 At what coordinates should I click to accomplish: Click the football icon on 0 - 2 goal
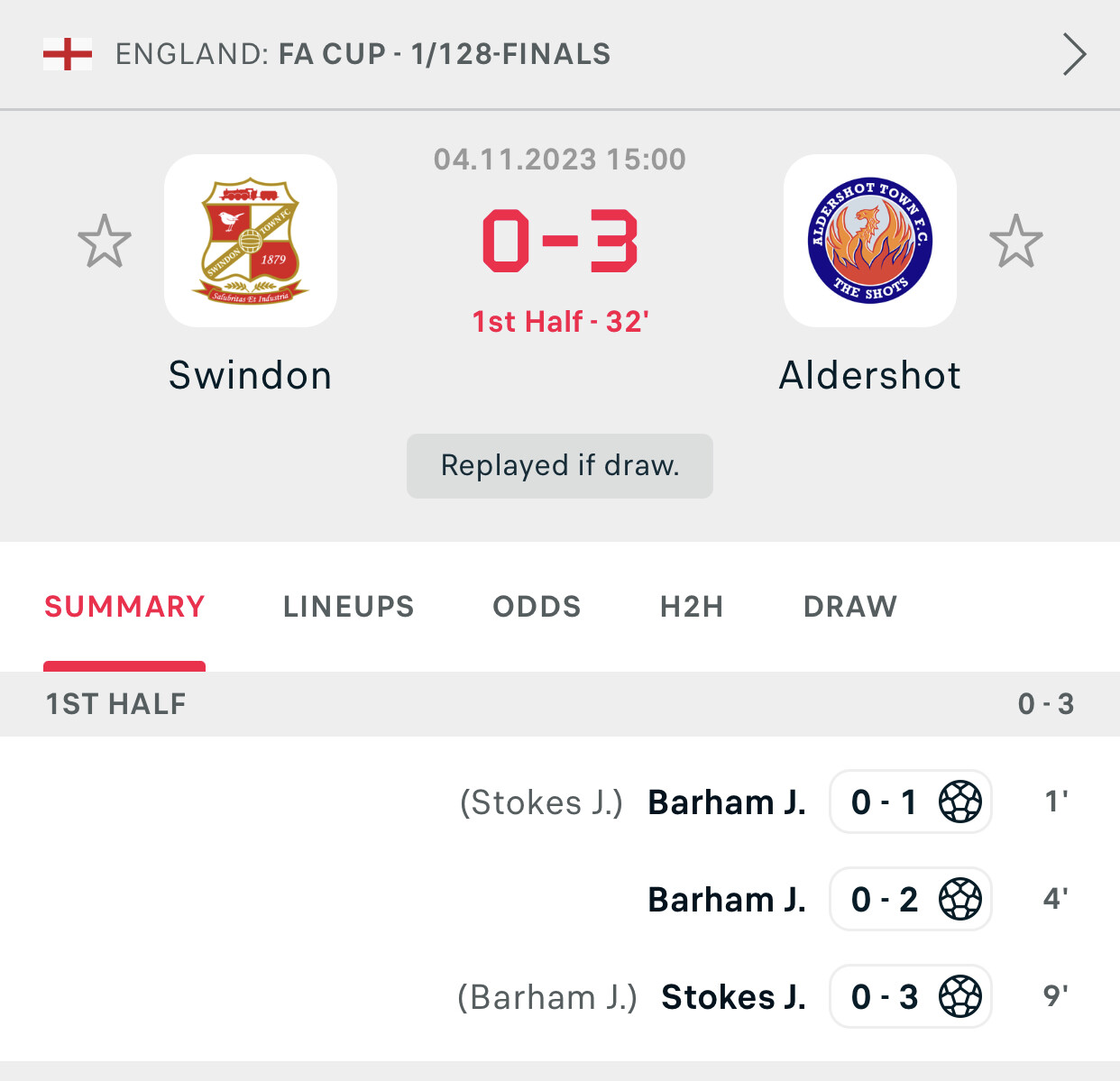tap(960, 899)
